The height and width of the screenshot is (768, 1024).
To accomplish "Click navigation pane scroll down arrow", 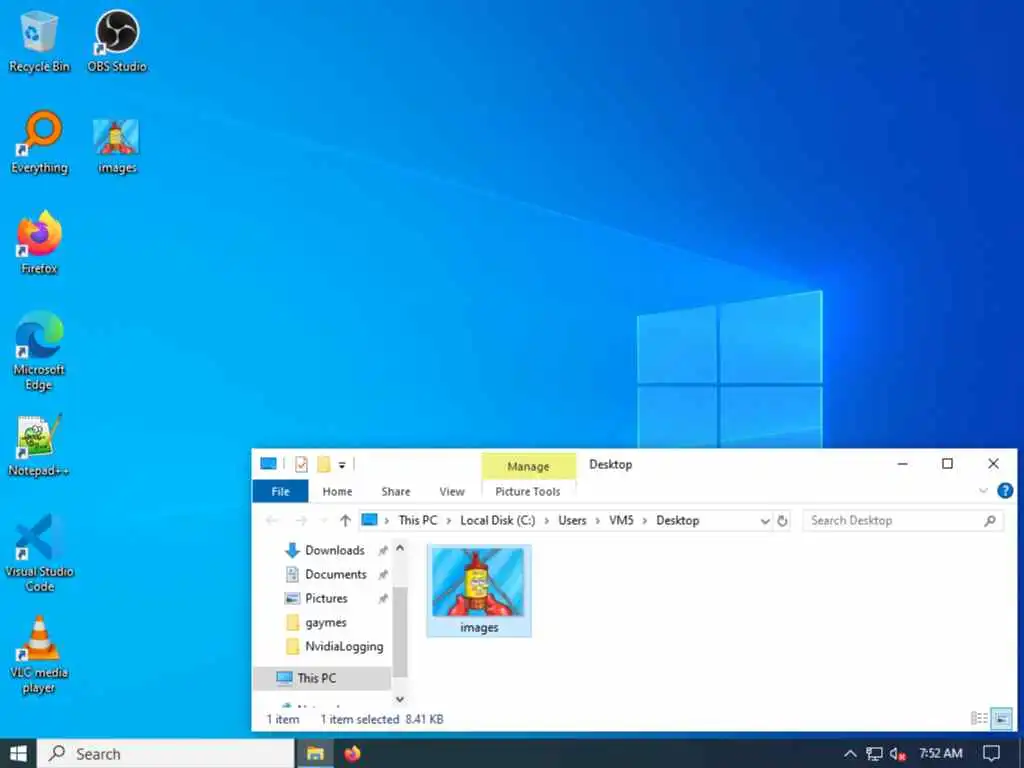I will [400, 699].
